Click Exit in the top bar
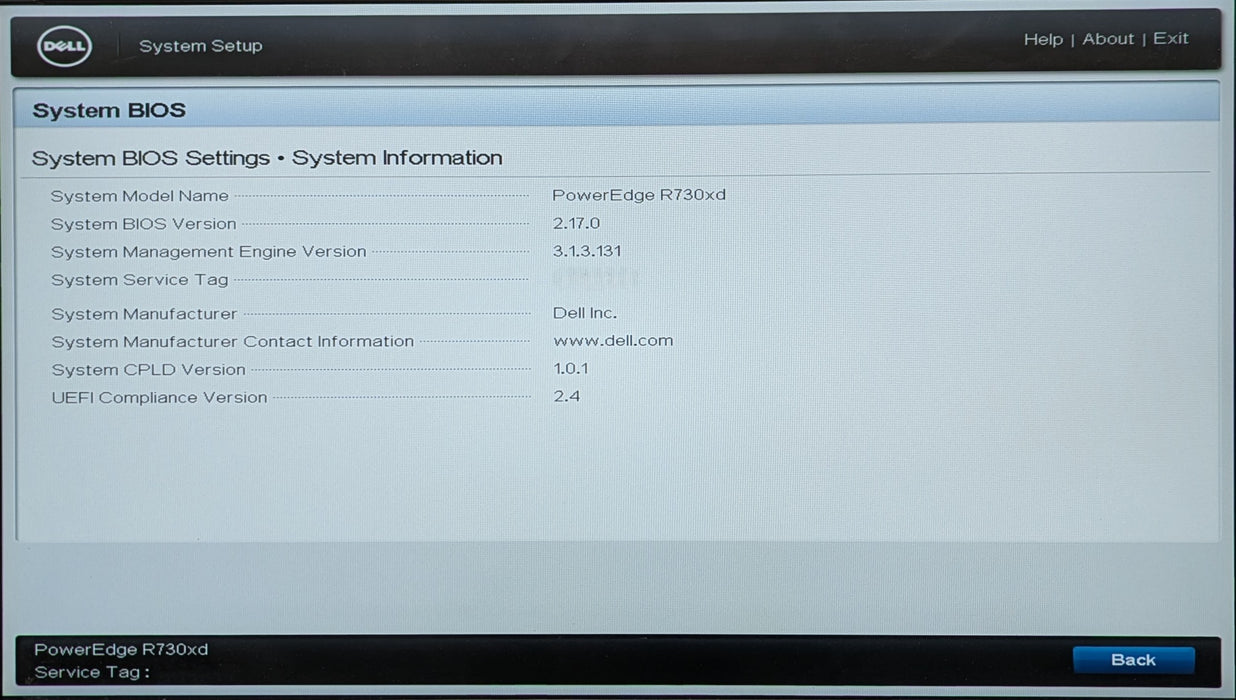Image resolution: width=1236 pixels, height=700 pixels. pyautogui.click(x=1171, y=38)
